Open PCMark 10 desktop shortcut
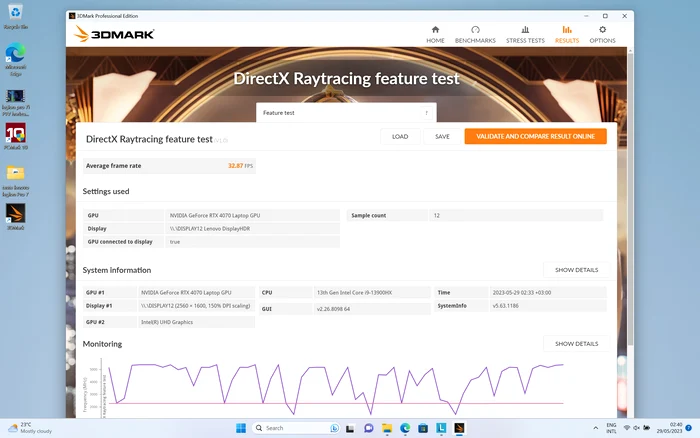Screen dimensions: 700x438 pos(16,137)
